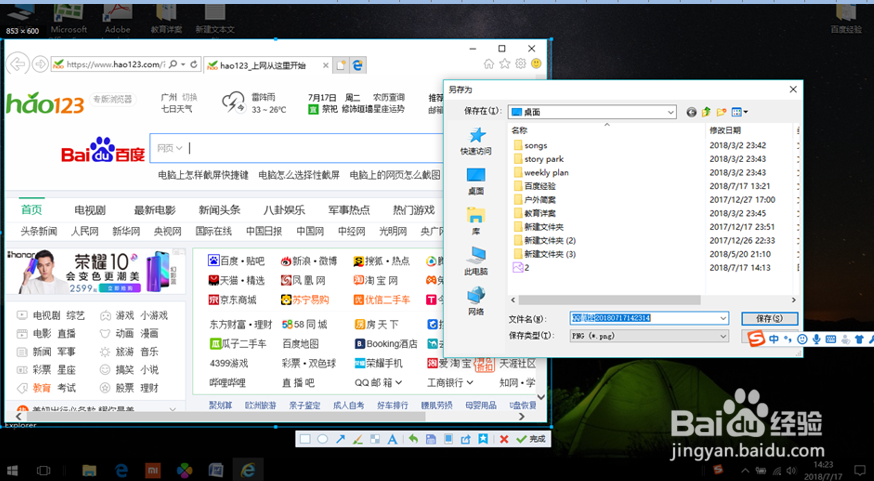Expand the QQ邮箱 dropdown chevron
This screenshot has height=481, width=874.
pyautogui.click(x=399, y=383)
